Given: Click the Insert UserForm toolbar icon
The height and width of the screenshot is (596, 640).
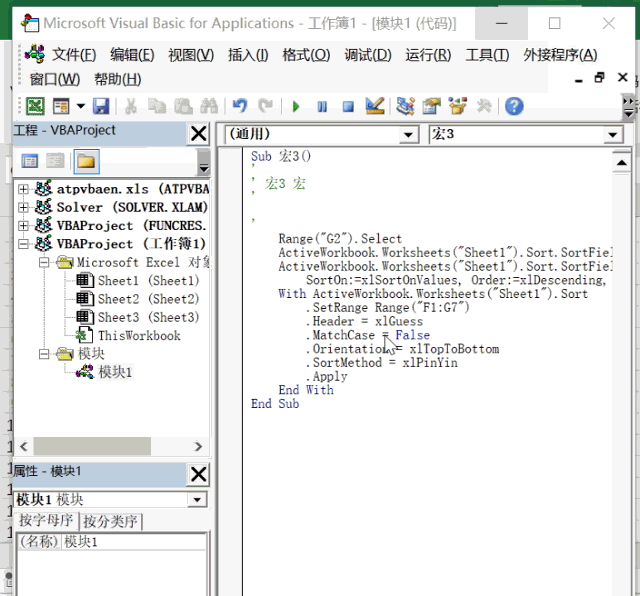Looking at the screenshot, I should pyautogui.click(x=61, y=107).
